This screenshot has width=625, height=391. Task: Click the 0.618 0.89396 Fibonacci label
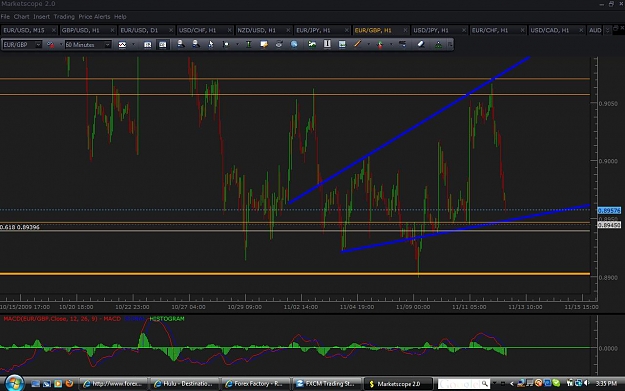pyautogui.click(x=20, y=227)
